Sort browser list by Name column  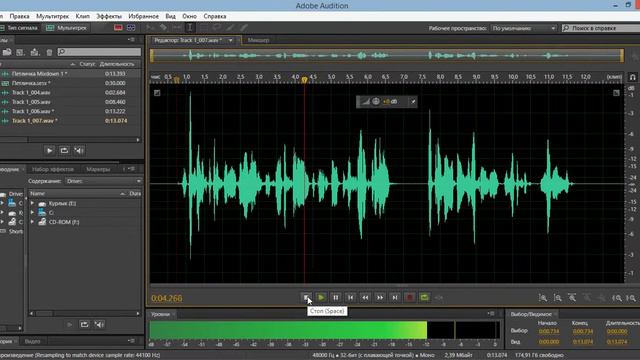coord(38,193)
